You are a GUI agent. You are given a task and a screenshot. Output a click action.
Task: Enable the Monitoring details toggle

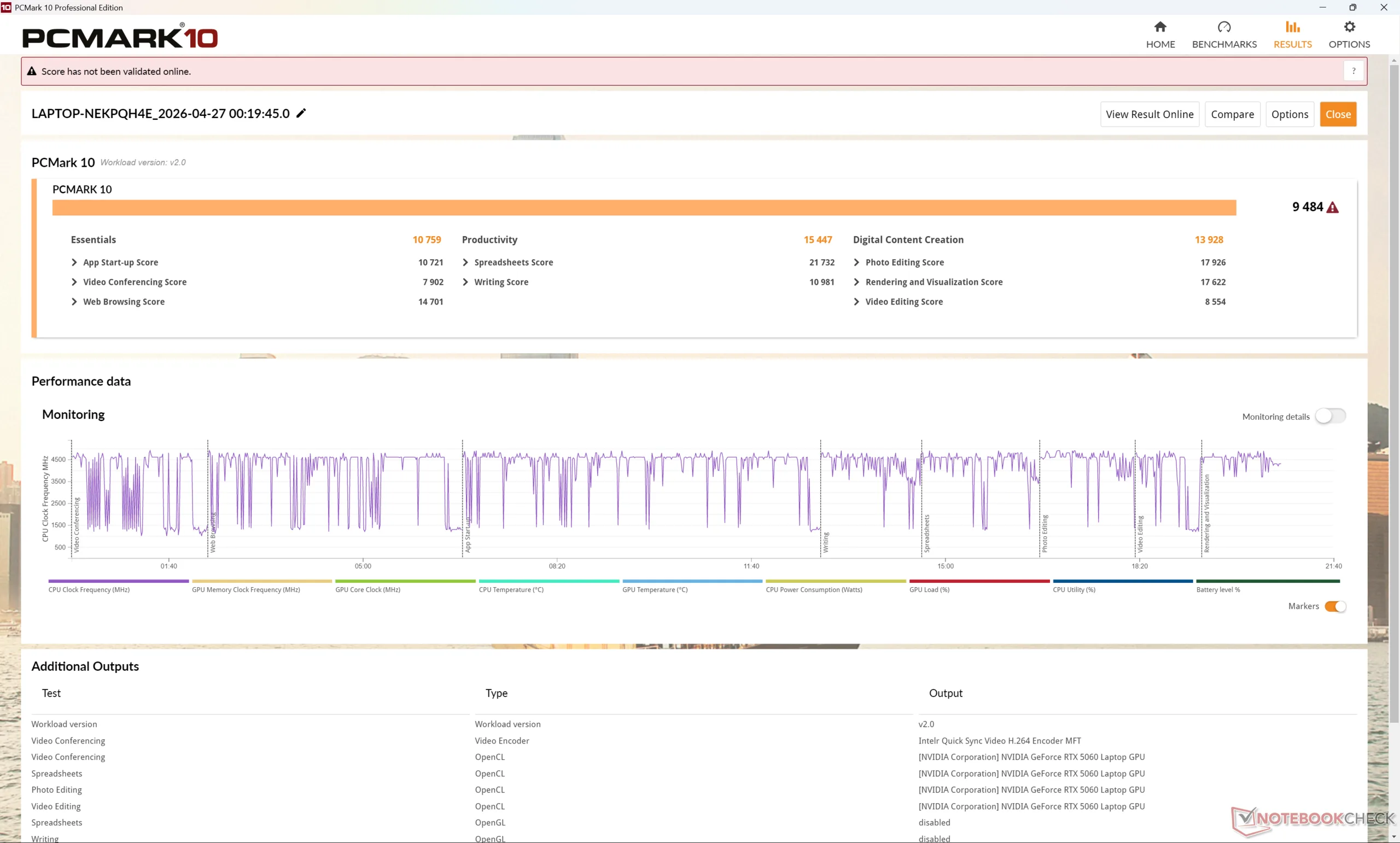(x=1330, y=417)
